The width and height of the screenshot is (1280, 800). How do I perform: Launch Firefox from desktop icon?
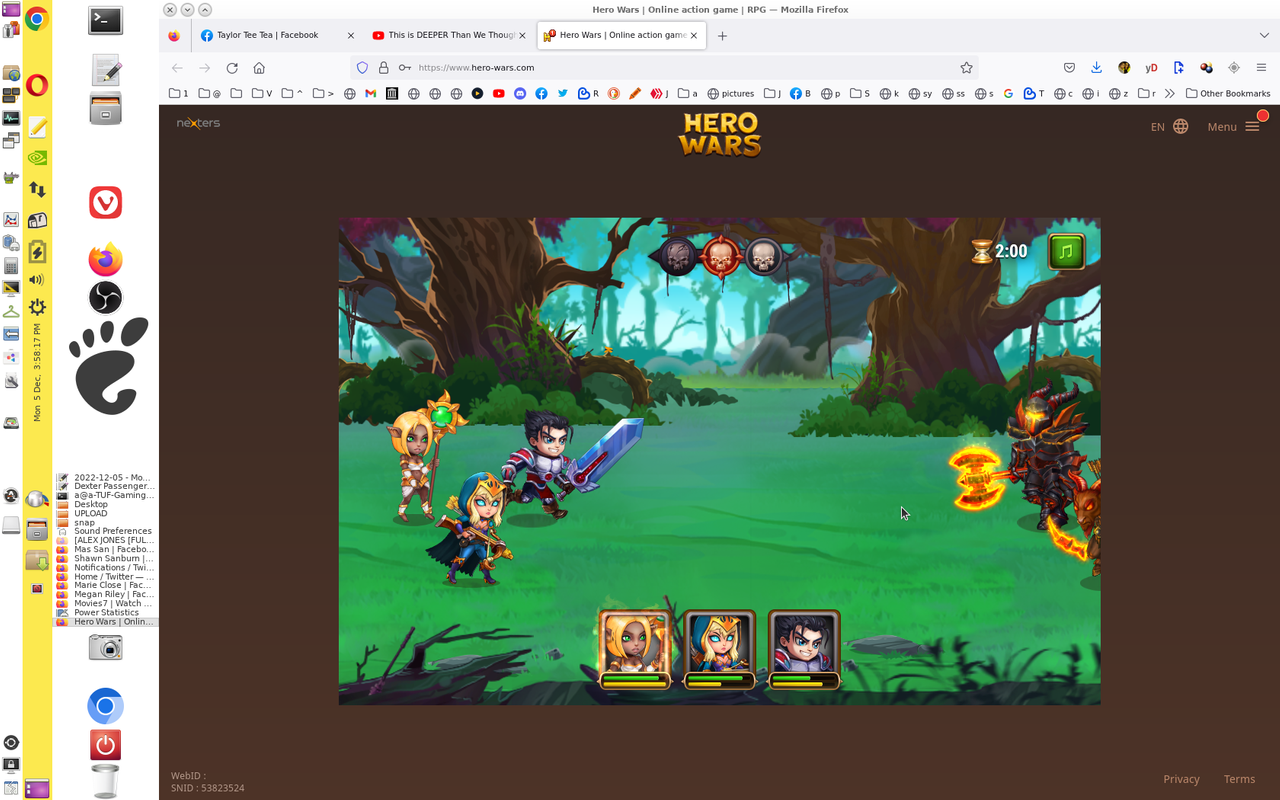[x=106, y=260]
